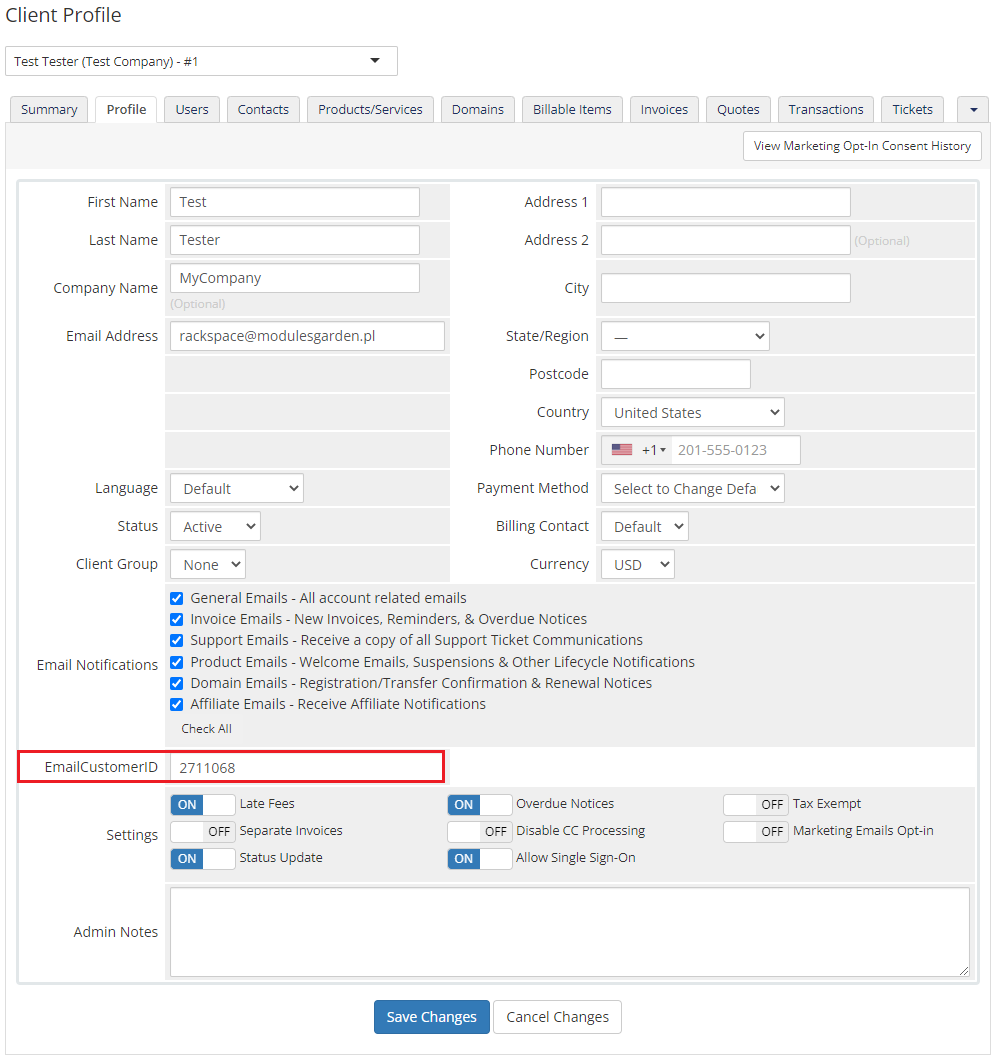Focus the Postcode field
This screenshot has height=1056, width=998.
pos(675,374)
